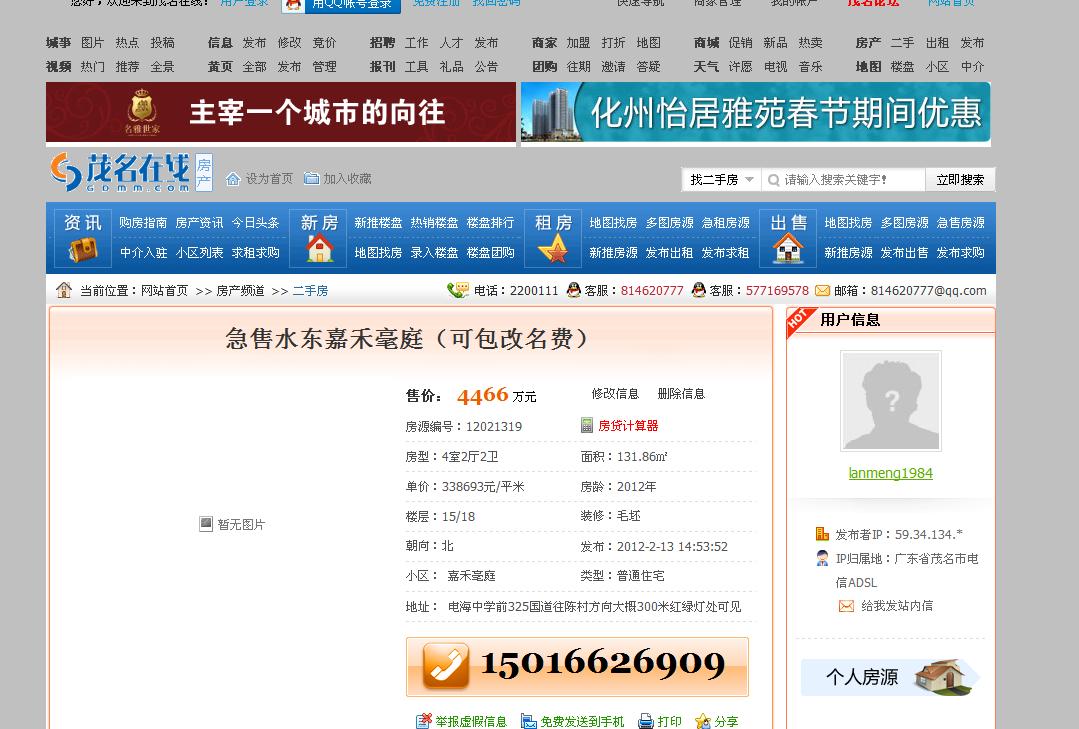
Task: Click the 修改信息 edit link
Action: (x=615, y=394)
